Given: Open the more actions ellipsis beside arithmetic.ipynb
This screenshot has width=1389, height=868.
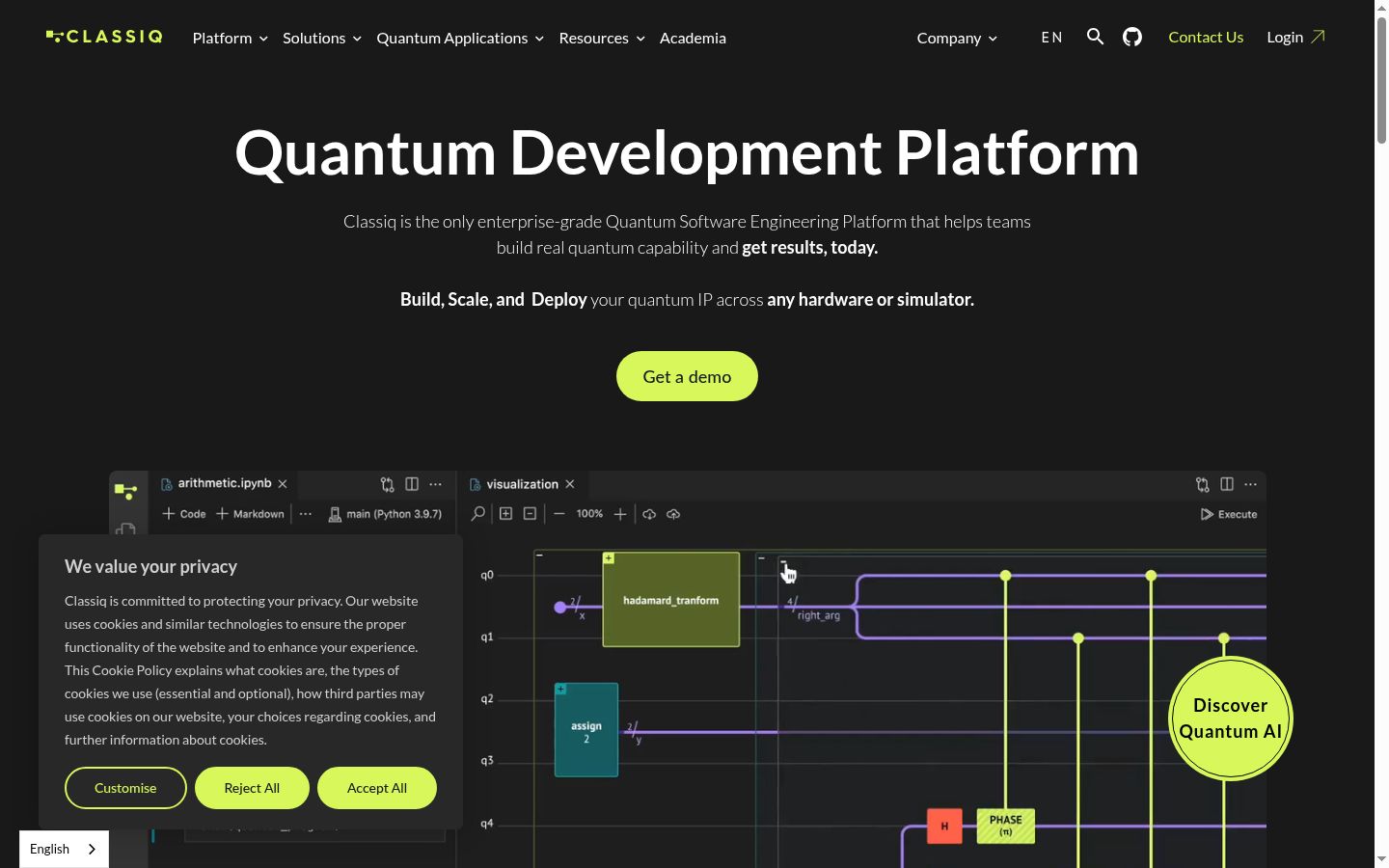Looking at the screenshot, I should 436,484.
